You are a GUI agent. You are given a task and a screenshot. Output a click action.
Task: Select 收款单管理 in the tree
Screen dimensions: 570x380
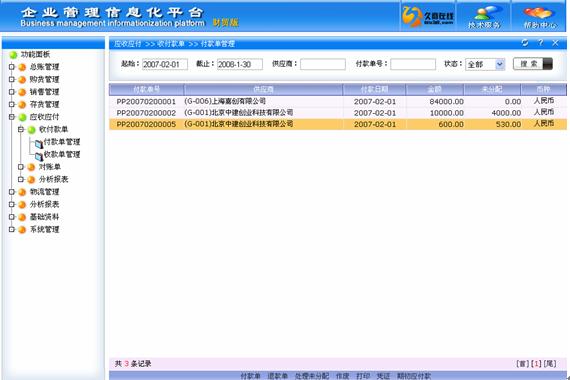pyautogui.click(x=62, y=155)
